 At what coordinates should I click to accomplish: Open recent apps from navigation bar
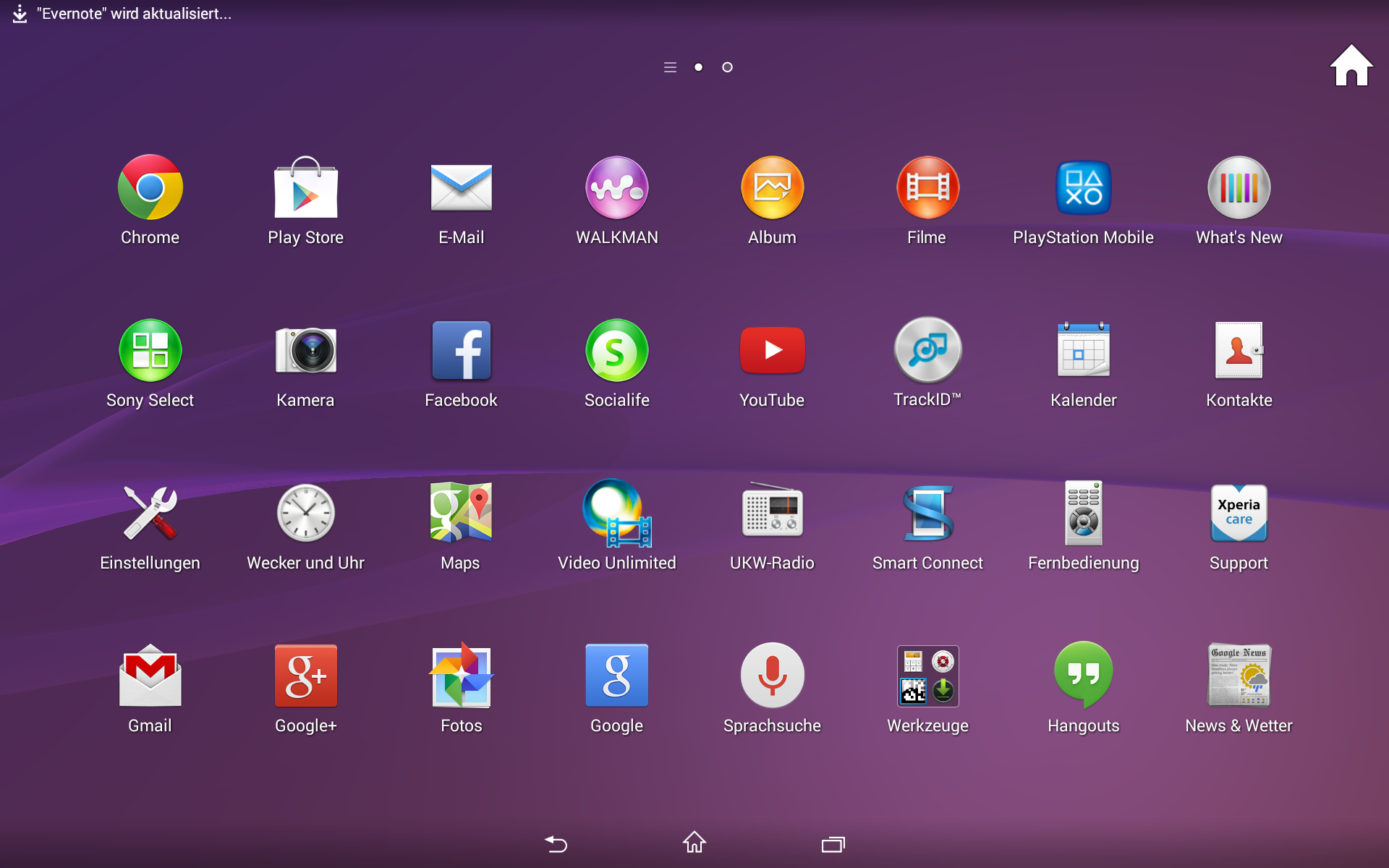833,843
